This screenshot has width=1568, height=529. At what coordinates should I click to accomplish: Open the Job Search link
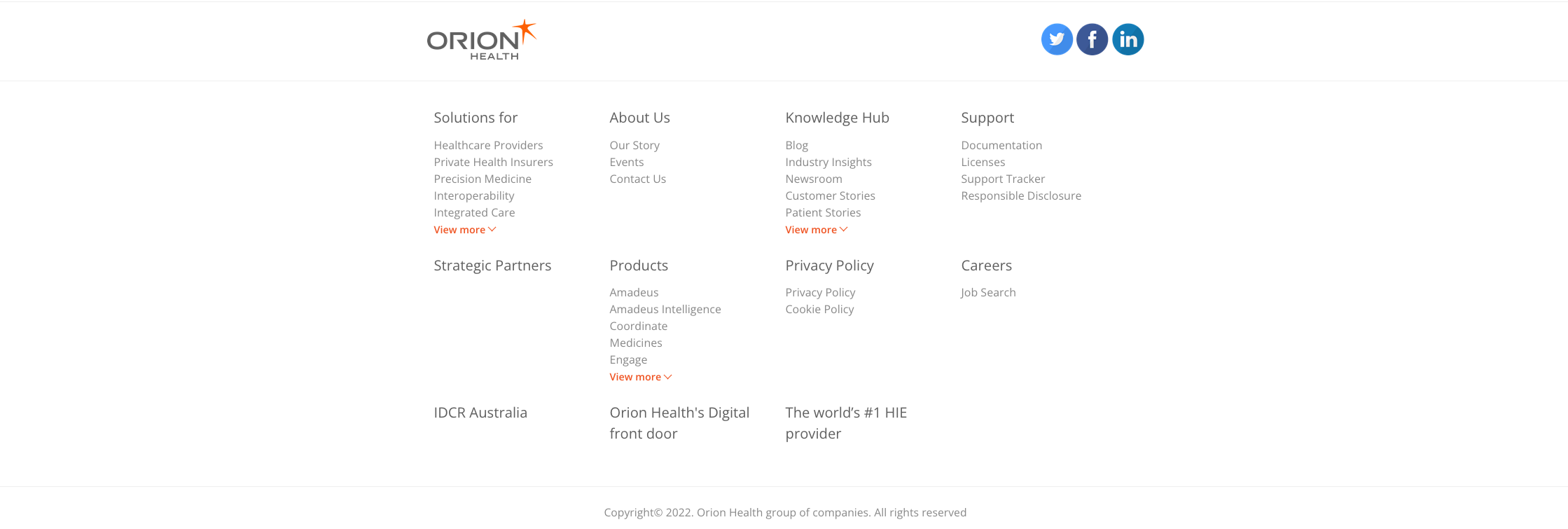[987, 292]
